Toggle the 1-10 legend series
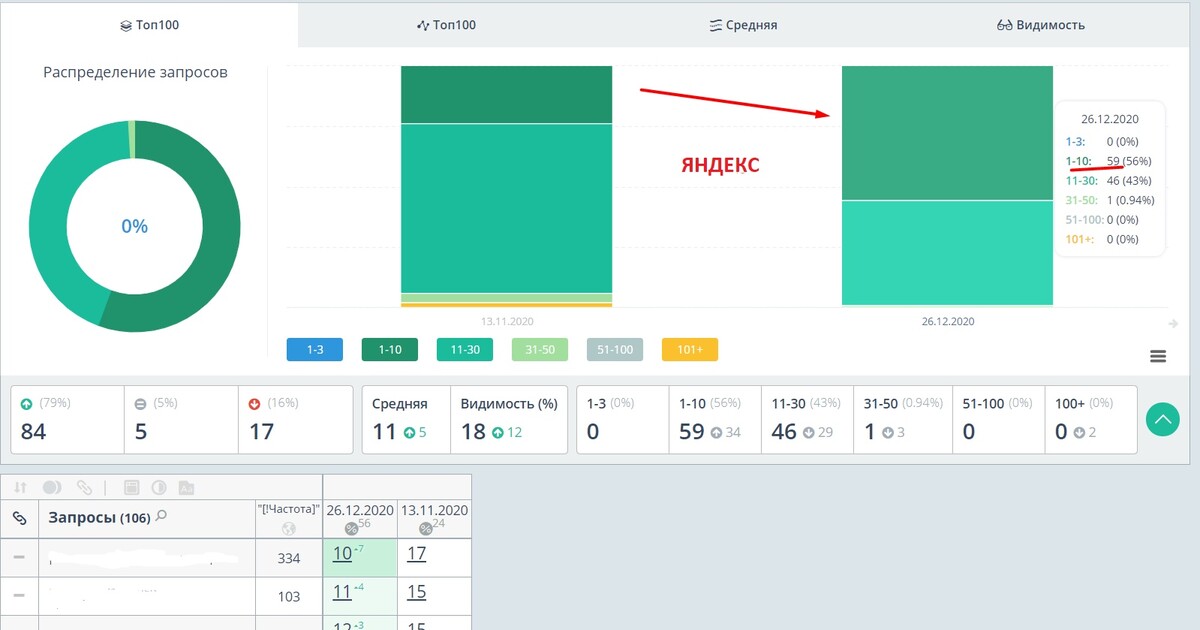The height and width of the screenshot is (630, 1200). pos(390,349)
